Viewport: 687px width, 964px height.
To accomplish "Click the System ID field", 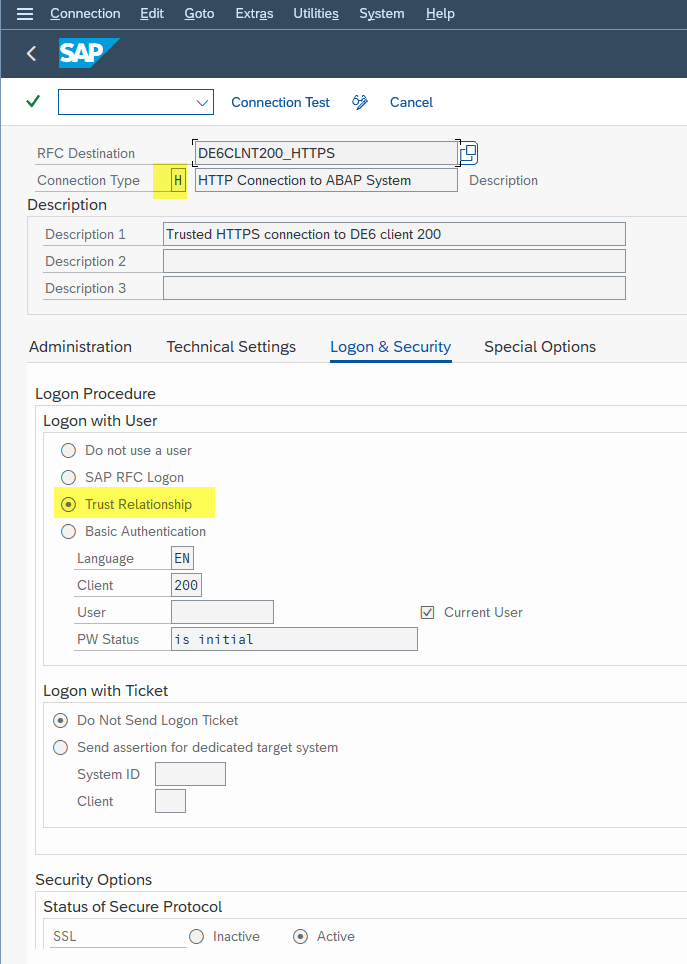I will pyautogui.click(x=190, y=774).
